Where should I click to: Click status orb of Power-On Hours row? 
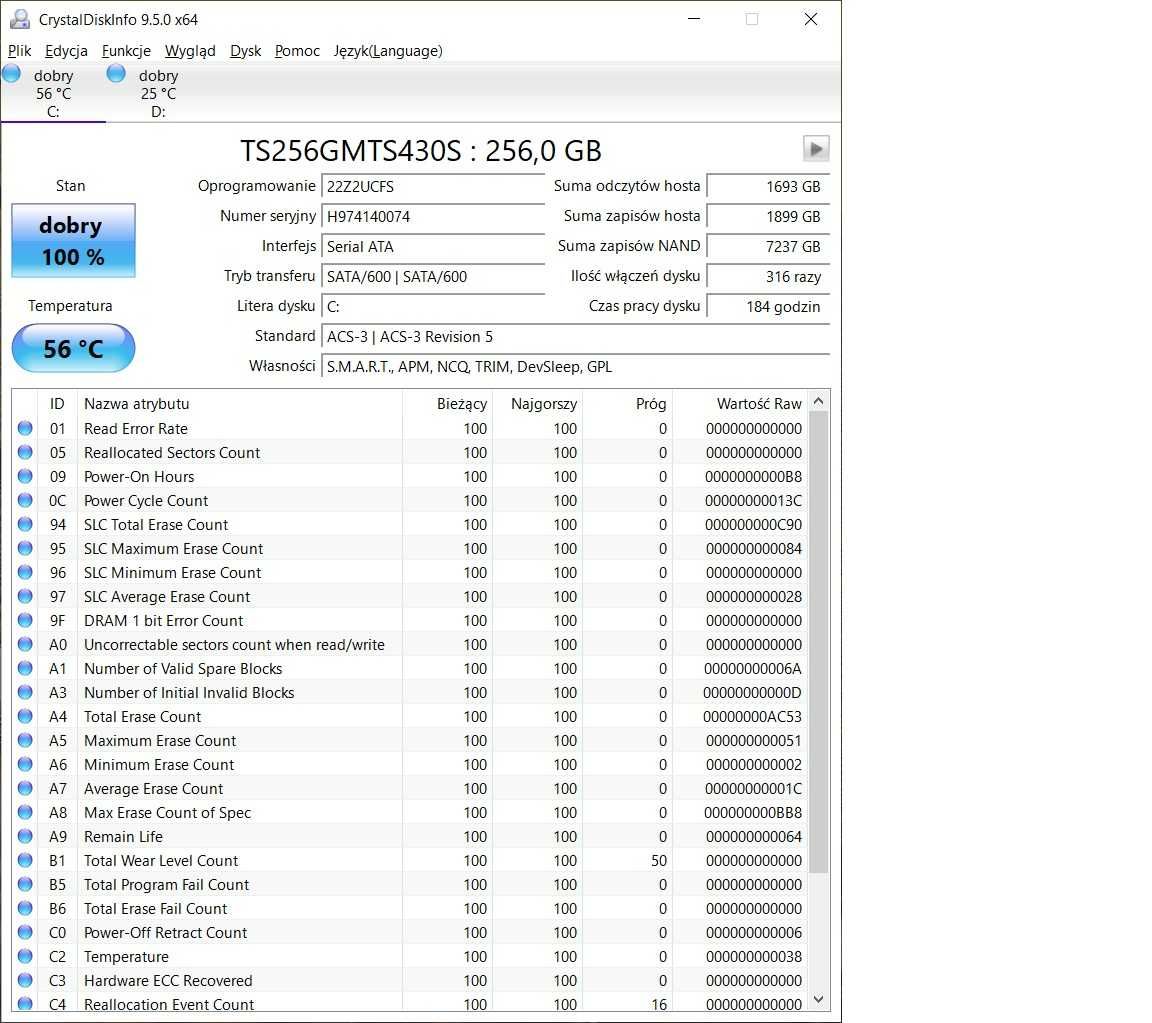coord(25,476)
